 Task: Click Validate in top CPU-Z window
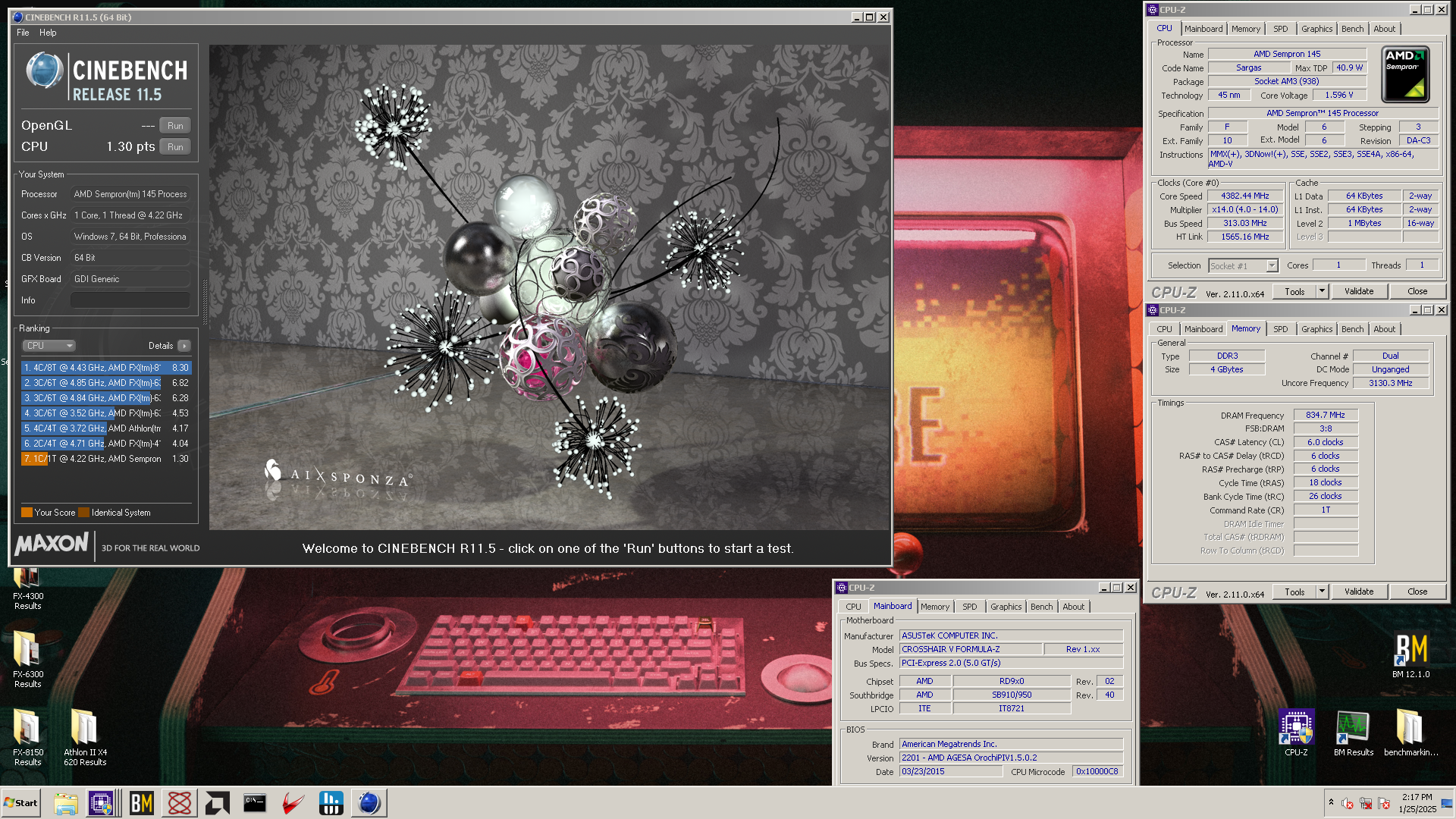pyautogui.click(x=1359, y=291)
